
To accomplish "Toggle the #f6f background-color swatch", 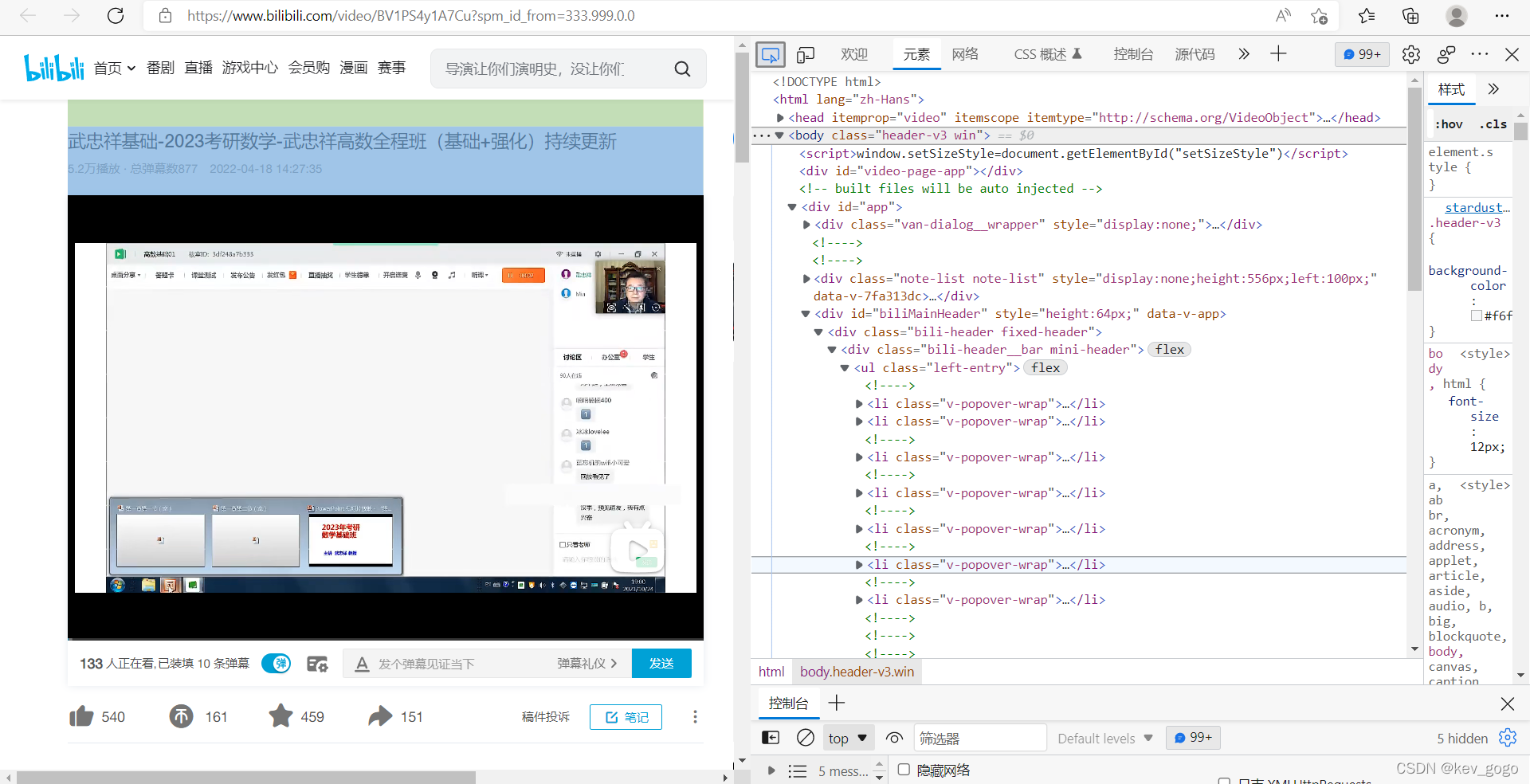I will coord(1477,316).
